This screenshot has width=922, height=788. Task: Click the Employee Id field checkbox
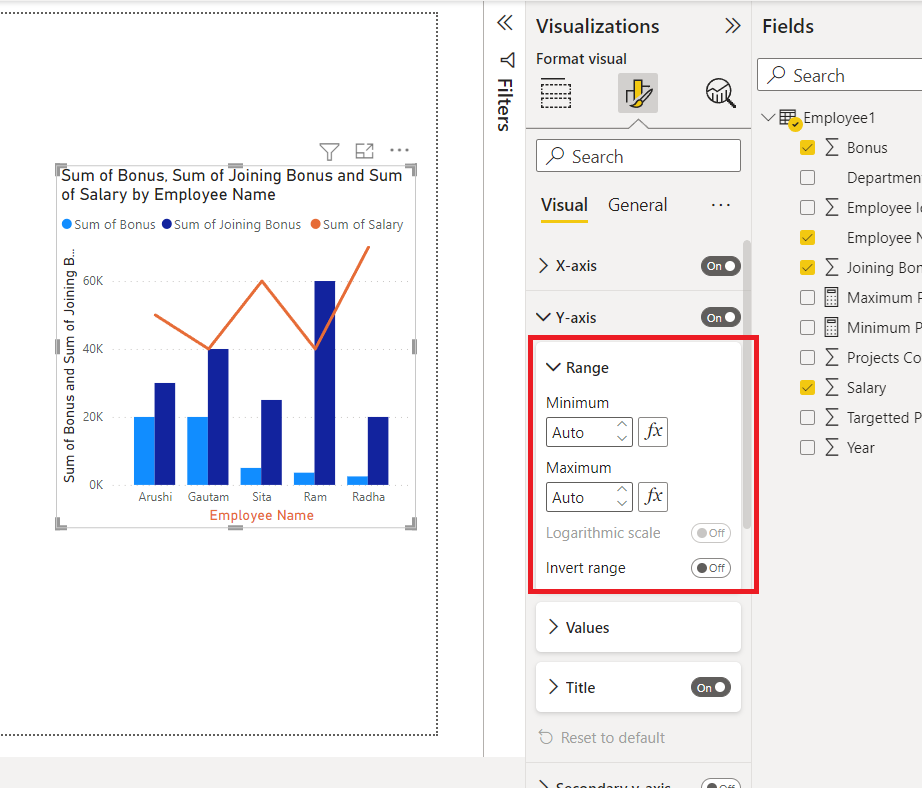[x=807, y=208]
